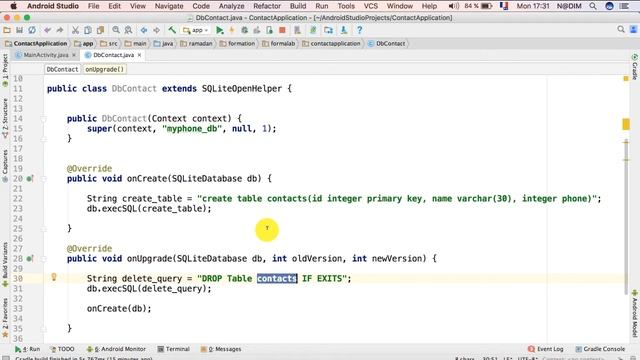The height and width of the screenshot is (360, 640).
Task: Open the Terminal panel
Action: (x=174, y=349)
